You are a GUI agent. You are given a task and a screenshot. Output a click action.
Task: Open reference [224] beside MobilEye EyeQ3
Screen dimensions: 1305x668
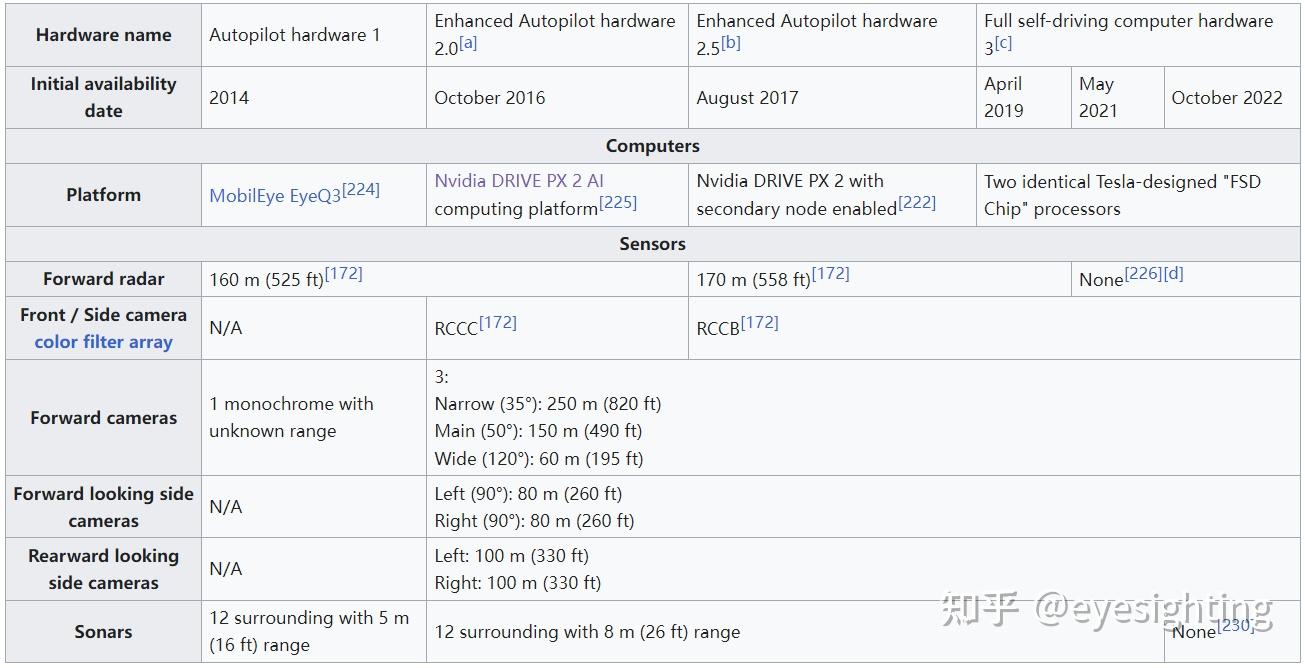[x=361, y=189]
